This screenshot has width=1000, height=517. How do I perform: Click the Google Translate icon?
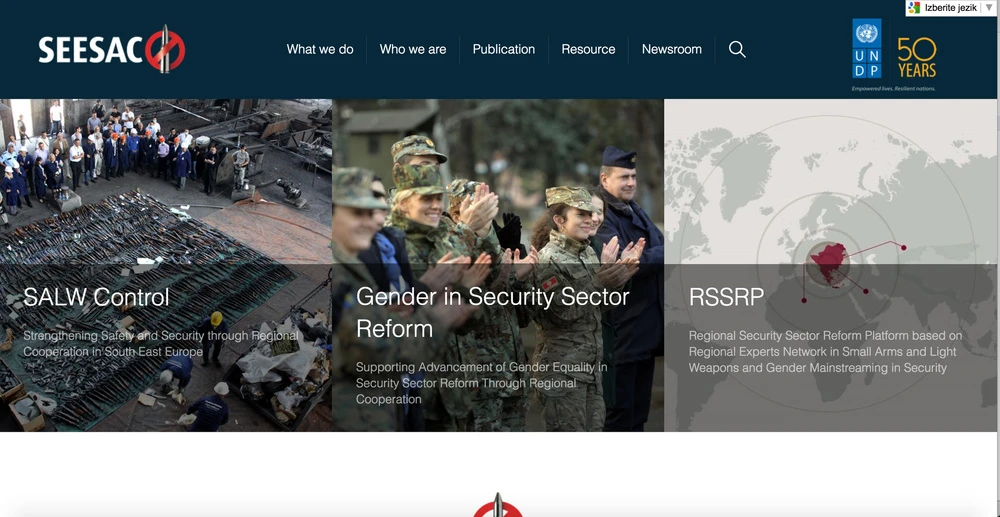pyautogui.click(x=915, y=8)
